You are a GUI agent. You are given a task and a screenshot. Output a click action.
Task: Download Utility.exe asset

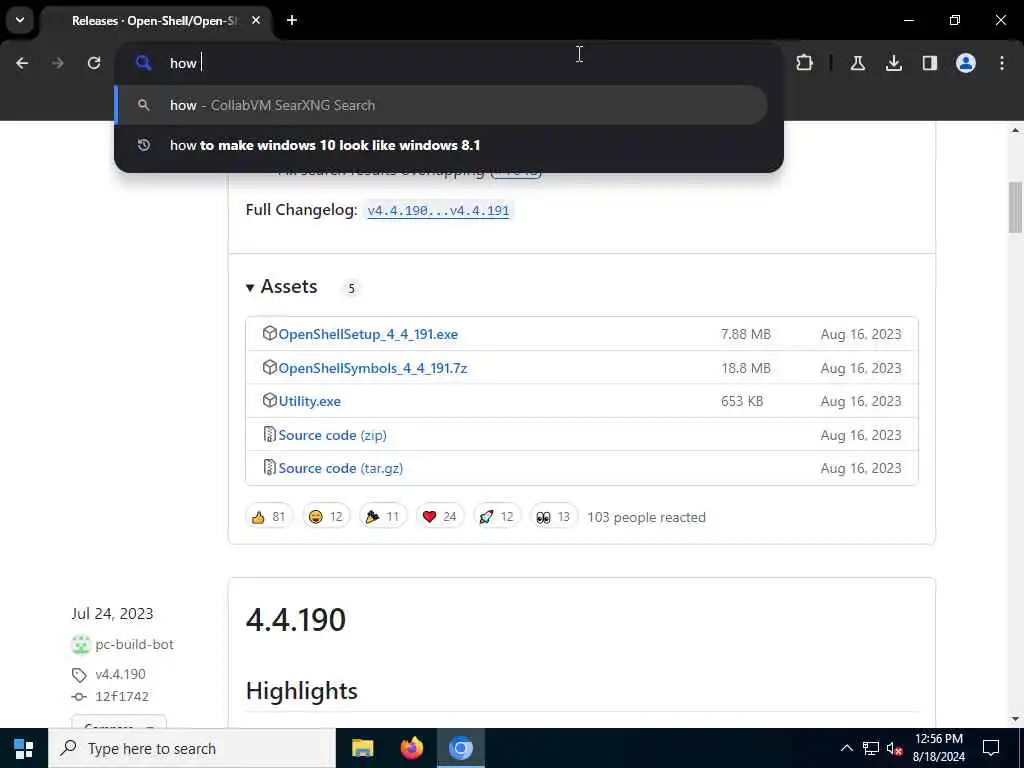tap(310, 401)
